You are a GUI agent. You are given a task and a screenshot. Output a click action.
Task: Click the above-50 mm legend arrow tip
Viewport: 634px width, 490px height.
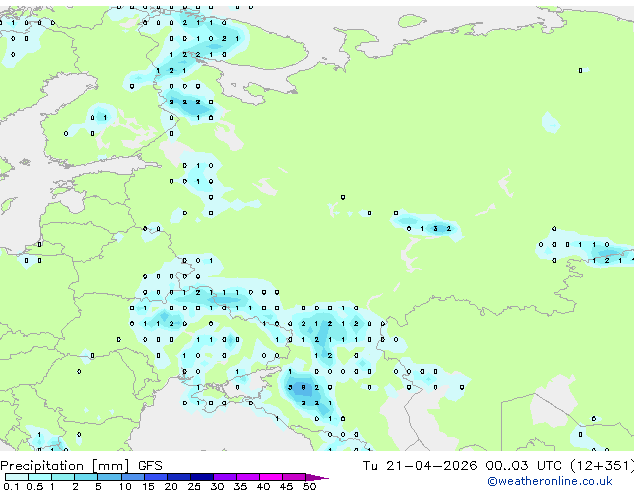(317, 477)
